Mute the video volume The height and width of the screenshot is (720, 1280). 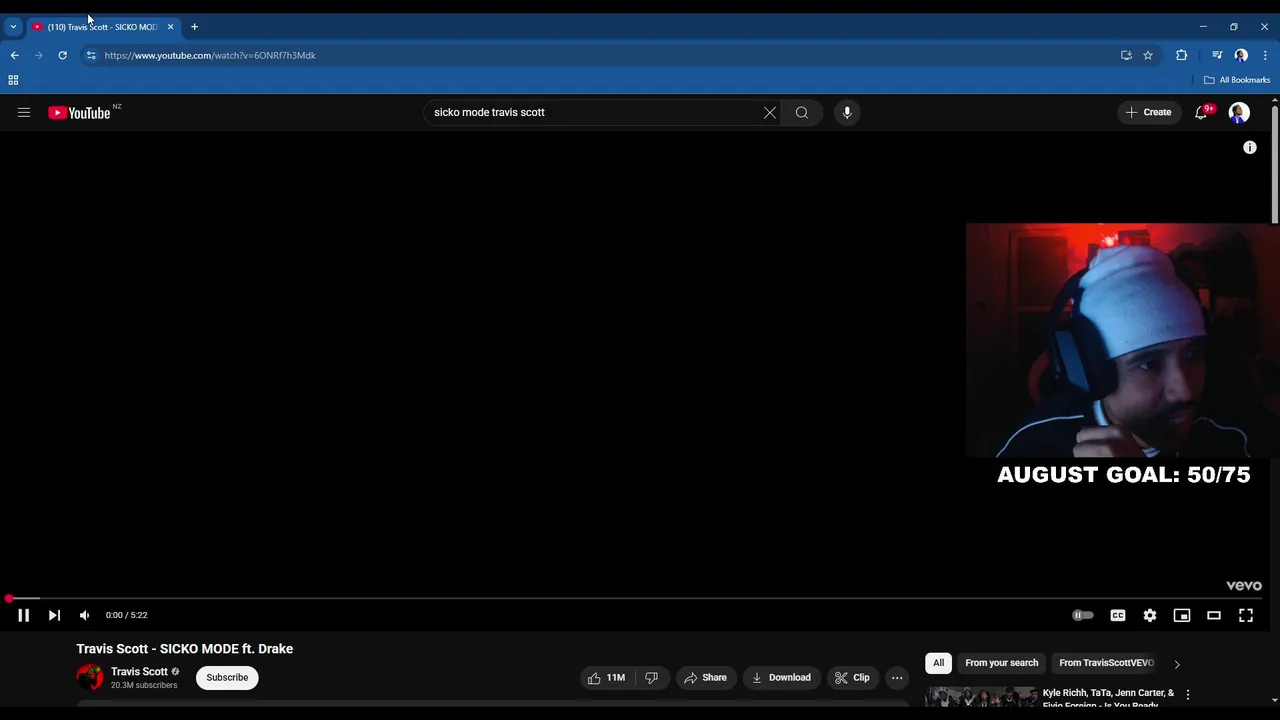[84, 615]
